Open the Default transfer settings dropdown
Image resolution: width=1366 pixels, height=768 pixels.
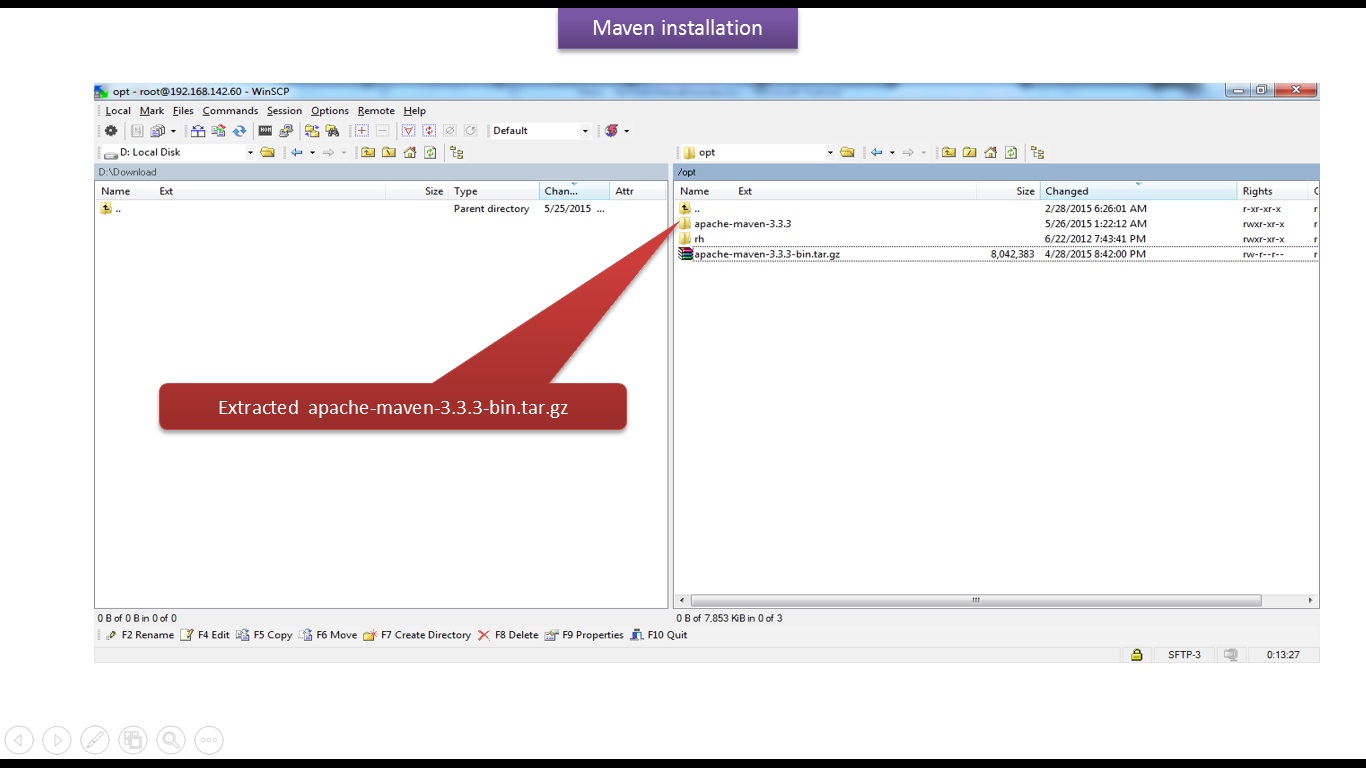(585, 131)
